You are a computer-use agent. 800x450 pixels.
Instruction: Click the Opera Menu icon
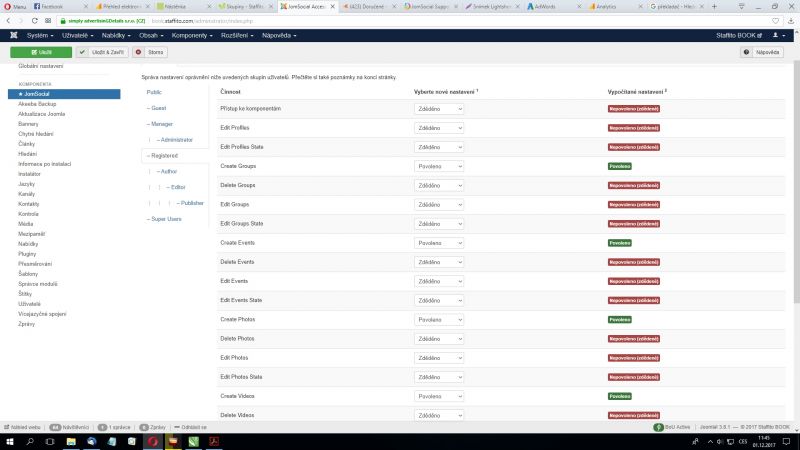point(14,6)
